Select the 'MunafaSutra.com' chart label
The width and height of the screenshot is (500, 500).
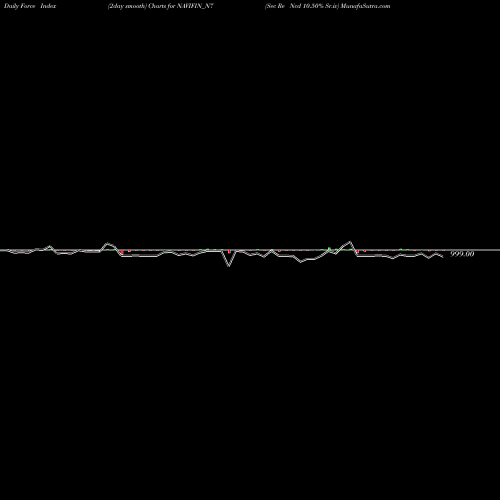pos(365,6)
